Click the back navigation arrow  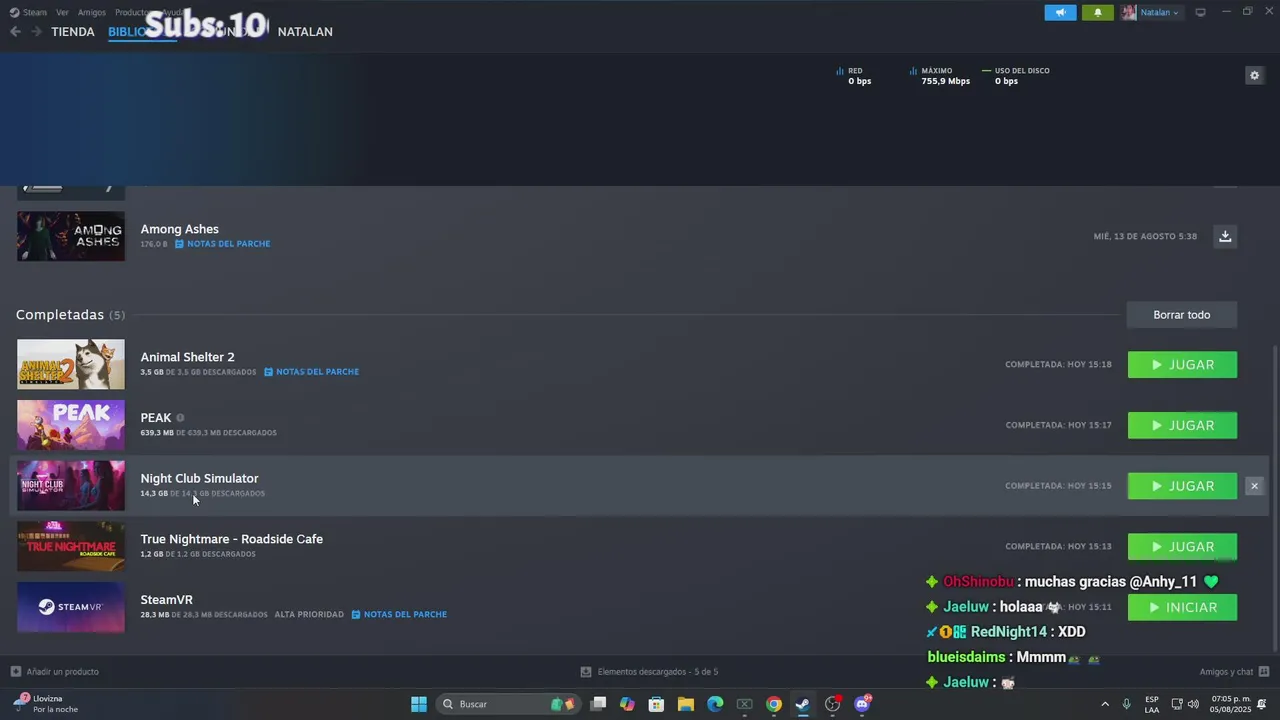(x=15, y=32)
